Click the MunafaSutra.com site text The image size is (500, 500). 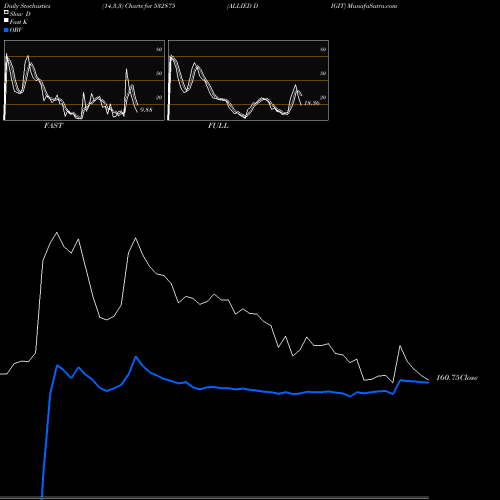pyautogui.click(x=372, y=6)
